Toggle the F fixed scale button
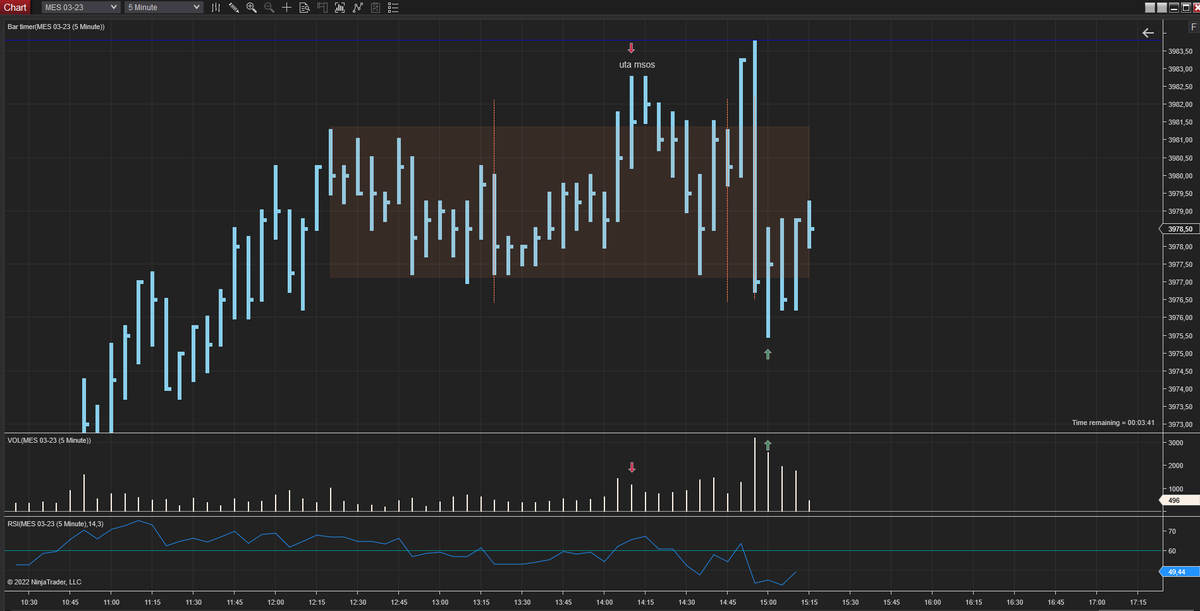Screen dimensions: 1200x611 pyautogui.click(x=1193, y=29)
